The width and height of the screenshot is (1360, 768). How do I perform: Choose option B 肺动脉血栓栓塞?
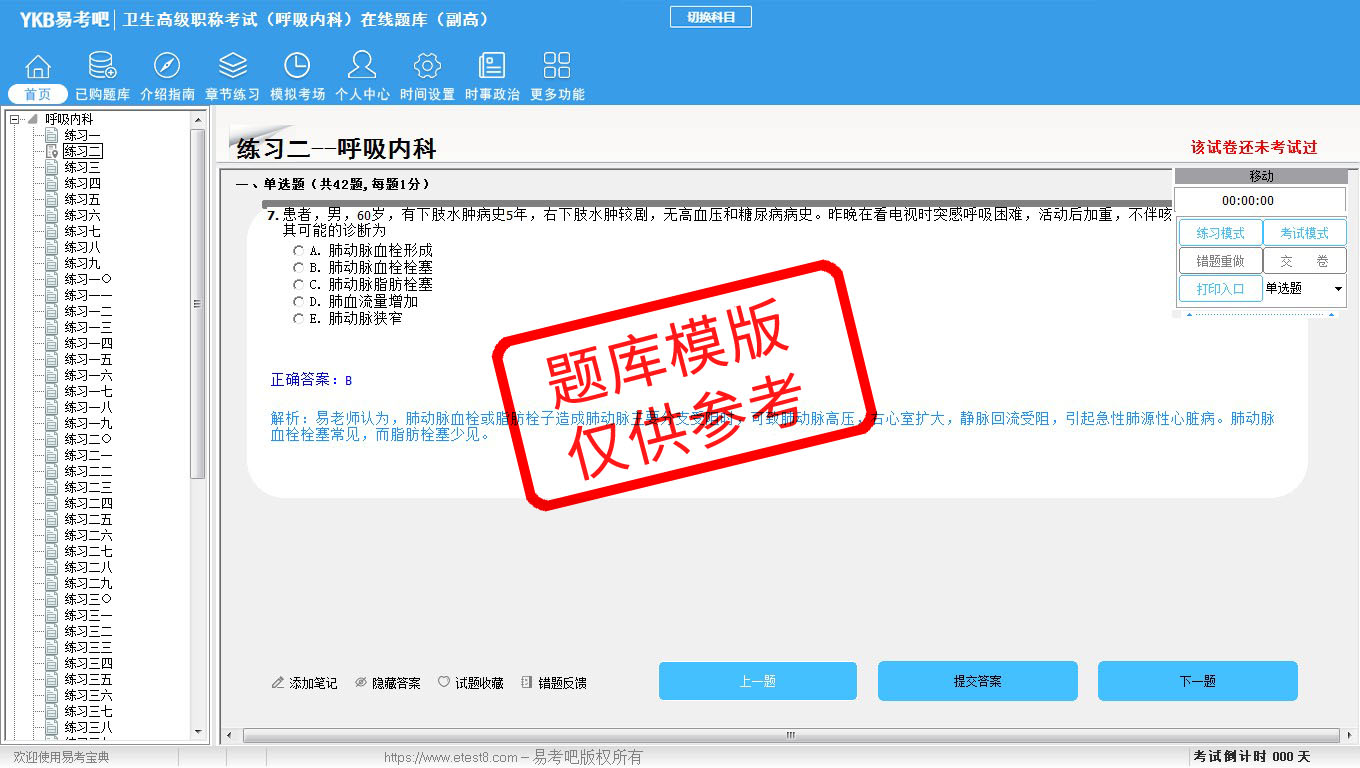(298, 268)
